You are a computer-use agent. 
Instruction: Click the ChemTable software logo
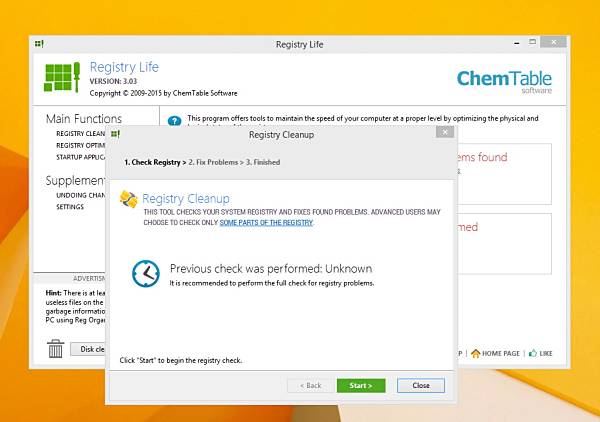pos(504,81)
